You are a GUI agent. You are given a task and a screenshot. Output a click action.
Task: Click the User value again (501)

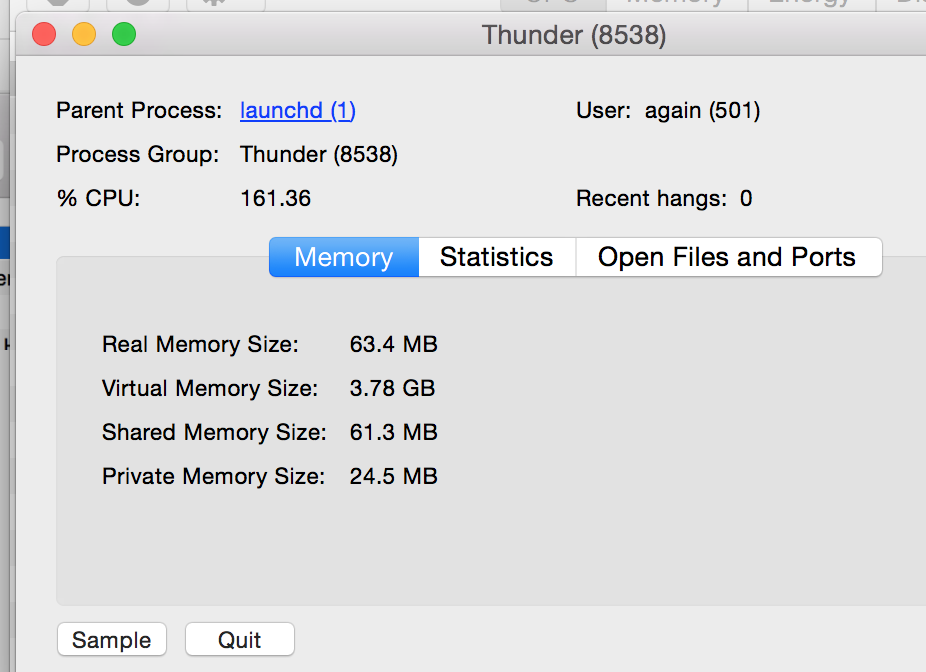coord(702,110)
